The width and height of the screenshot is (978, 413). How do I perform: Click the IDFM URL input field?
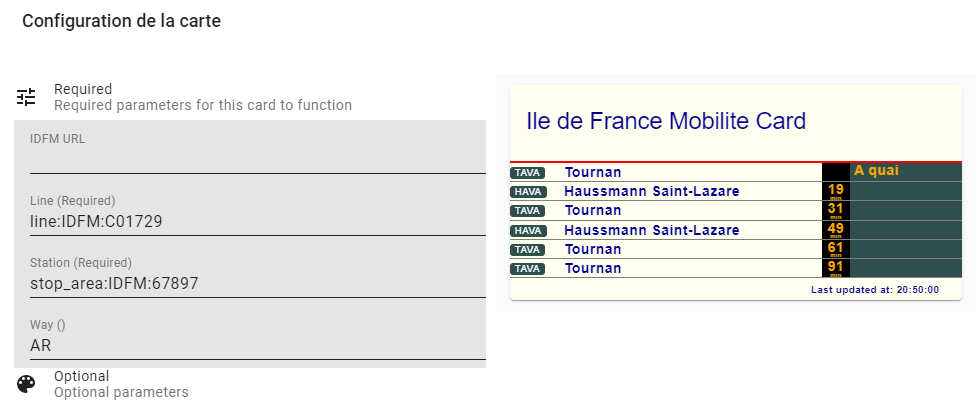(x=258, y=152)
